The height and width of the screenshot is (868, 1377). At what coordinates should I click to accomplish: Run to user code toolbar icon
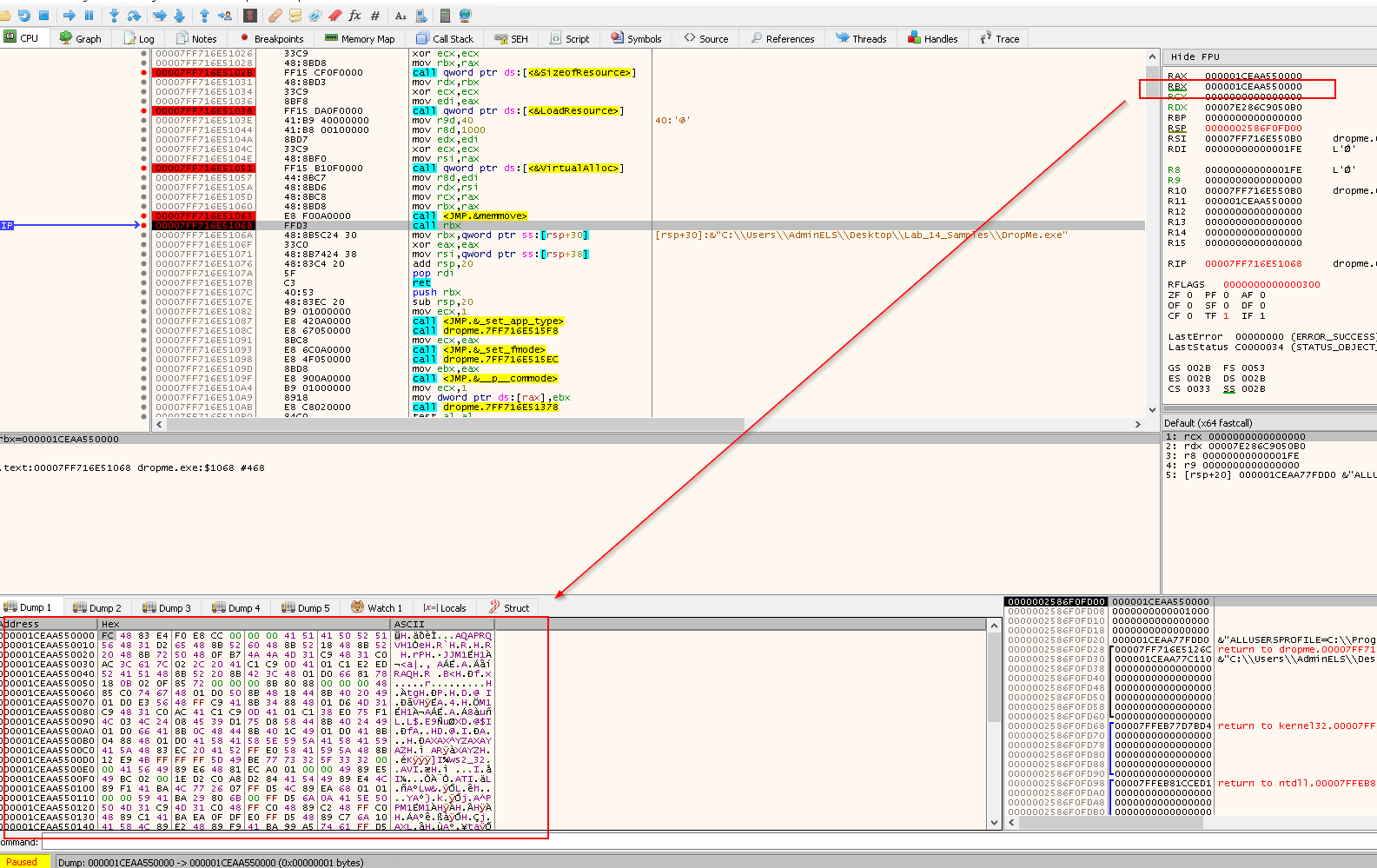224,16
